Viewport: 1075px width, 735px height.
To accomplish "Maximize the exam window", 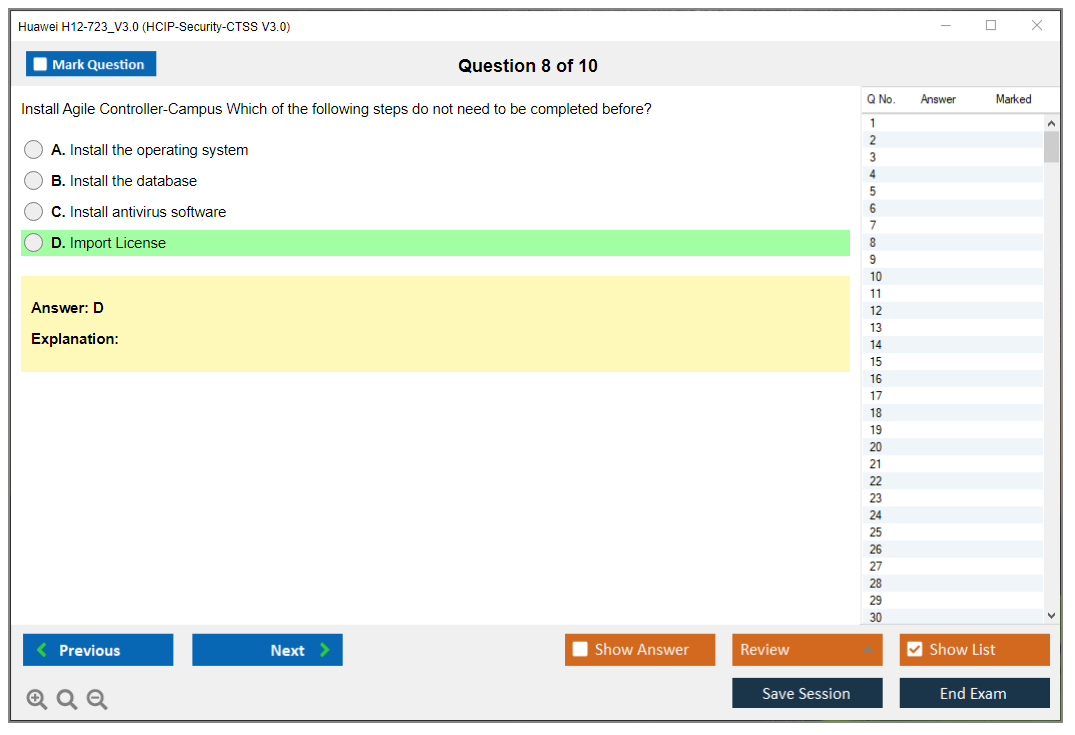I will [x=991, y=26].
